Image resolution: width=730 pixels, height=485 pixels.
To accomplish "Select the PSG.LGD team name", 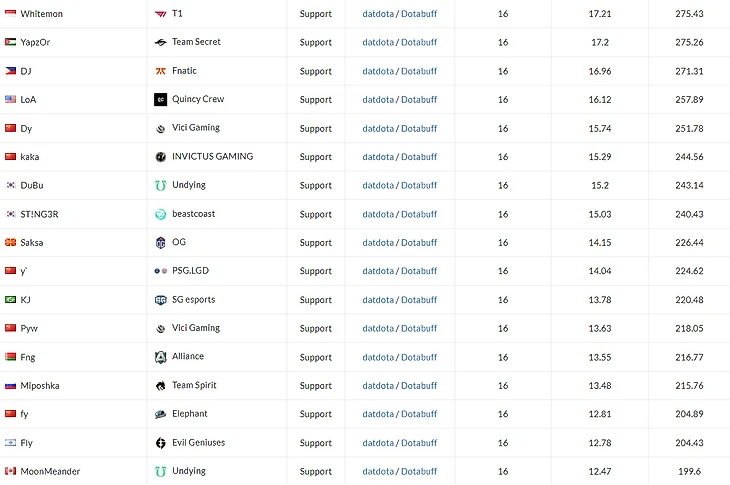I will pos(190,271).
